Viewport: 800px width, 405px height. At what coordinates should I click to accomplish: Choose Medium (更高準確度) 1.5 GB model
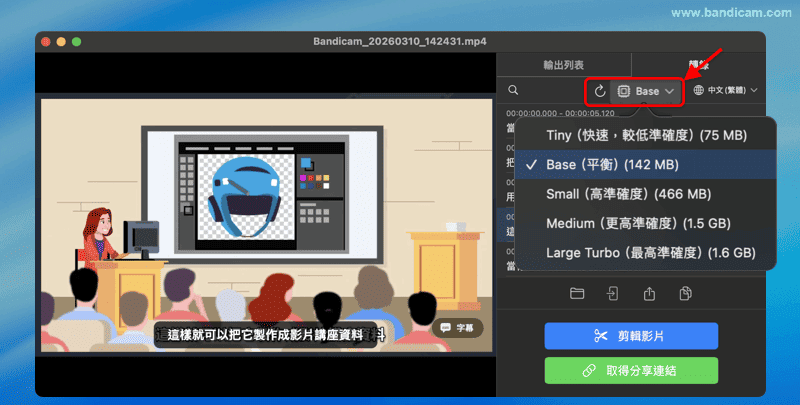(645, 223)
